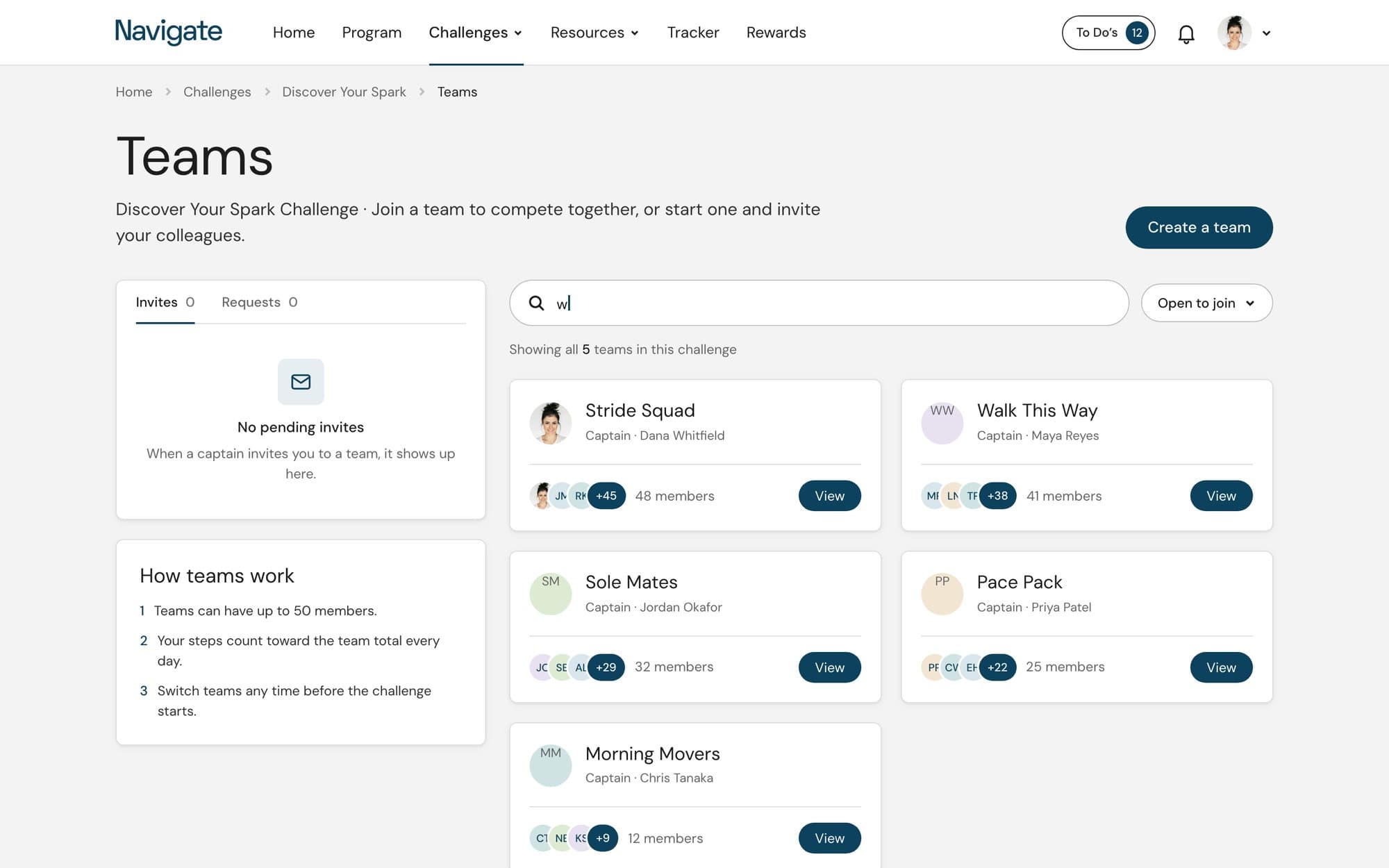This screenshot has width=1389, height=868.
Task: View the Morning Movers team
Action: [x=829, y=838]
